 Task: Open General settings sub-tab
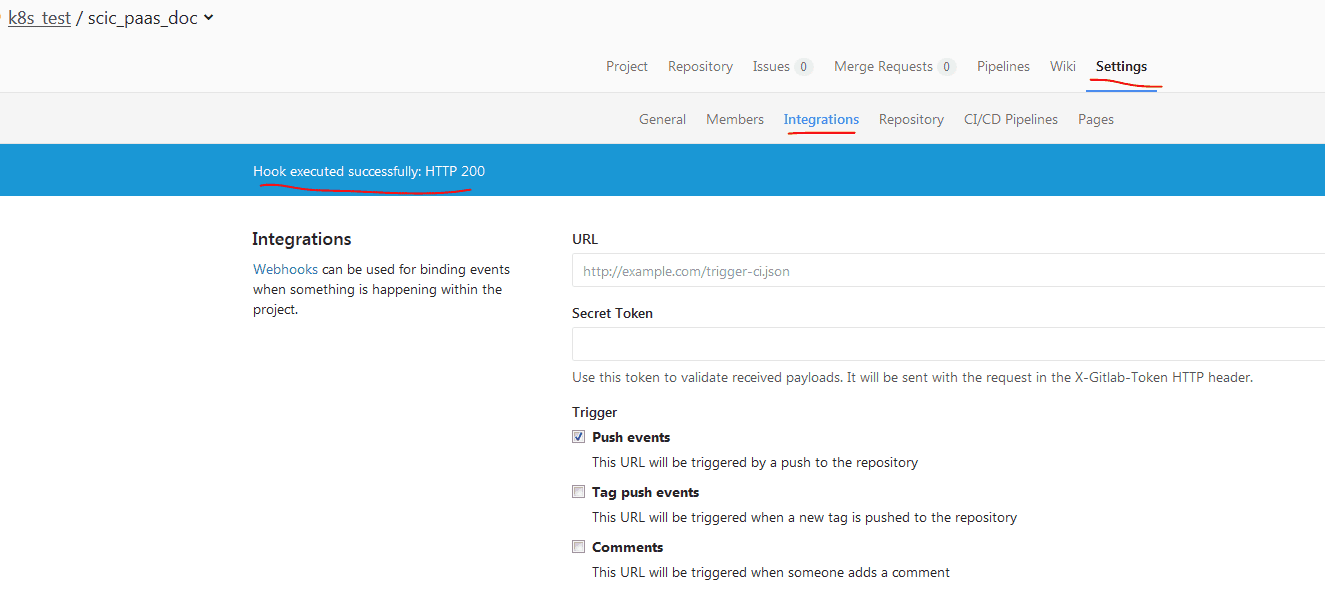[x=662, y=119]
